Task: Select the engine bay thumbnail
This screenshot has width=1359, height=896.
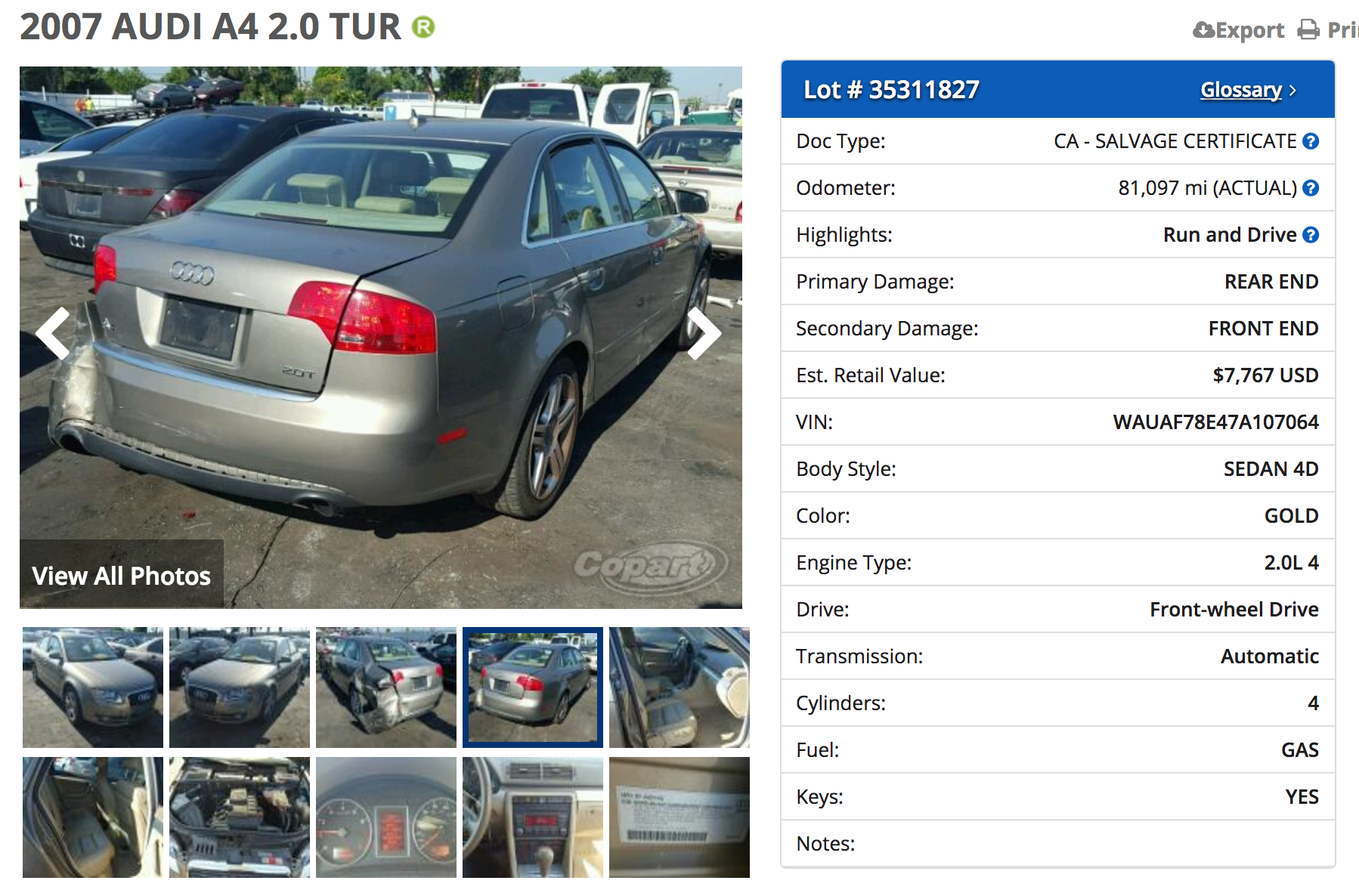Action: pos(240,817)
